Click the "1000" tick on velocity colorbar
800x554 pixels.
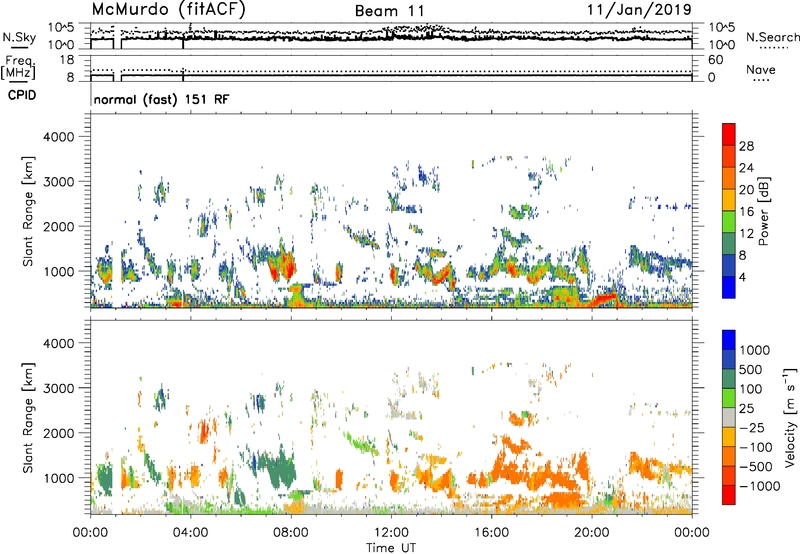[x=754, y=350]
